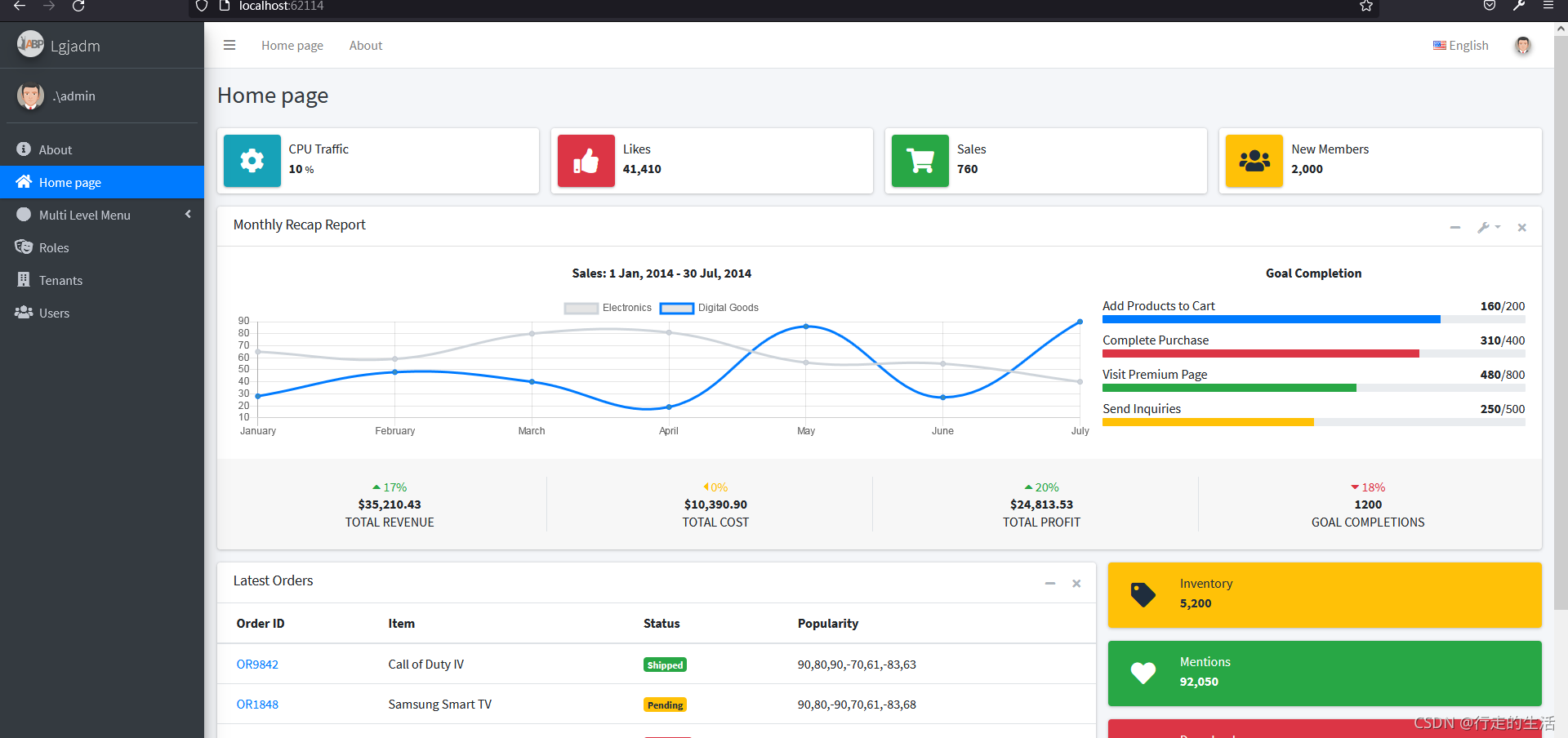Click the Sales shopping cart icon
Viewport: 1568px width, 738px height.
[x=920, y=161]
